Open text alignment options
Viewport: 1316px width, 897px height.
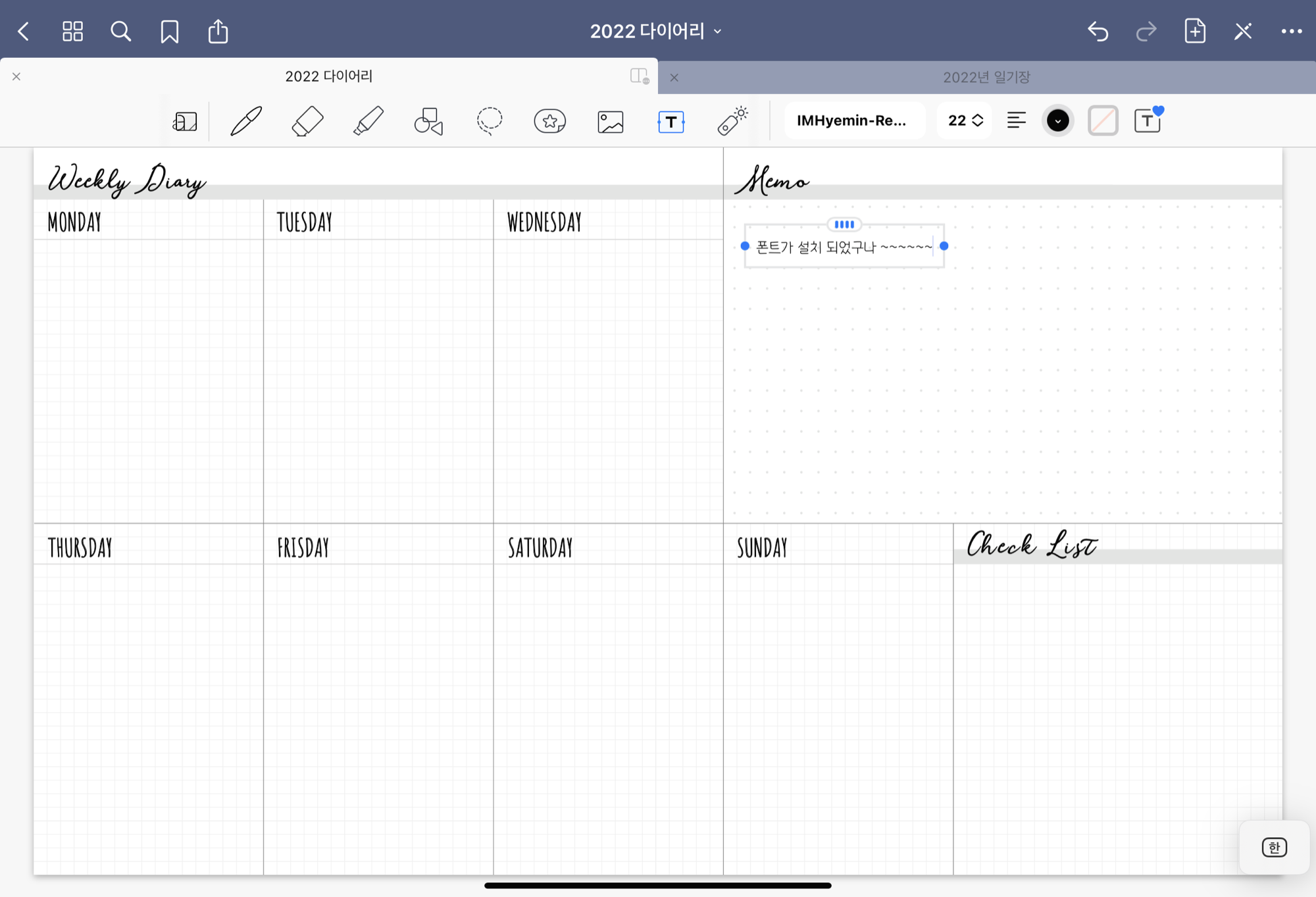pyautogui.click(x=1016, y=120)
